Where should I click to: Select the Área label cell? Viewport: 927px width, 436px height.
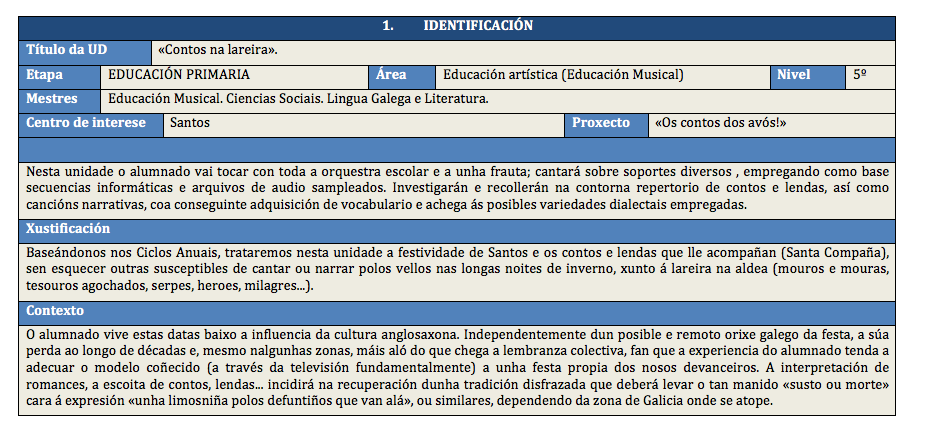(402, 76)
